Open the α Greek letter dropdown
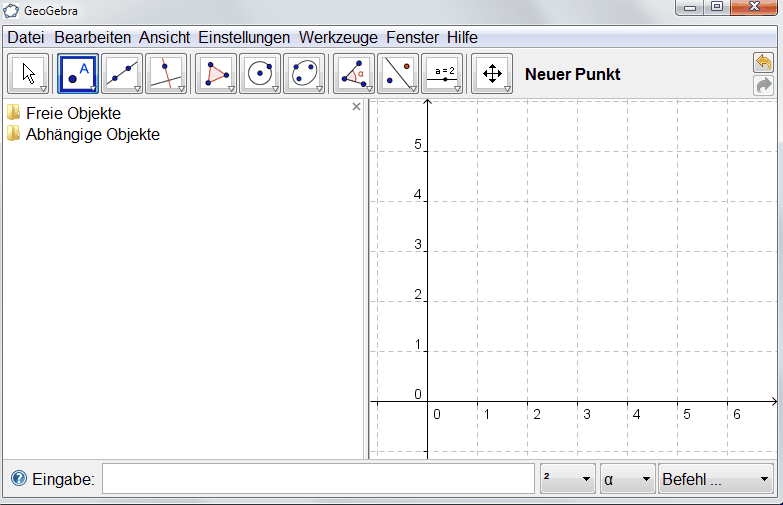This screenshot has height=505, width=783. pos(627,479)
